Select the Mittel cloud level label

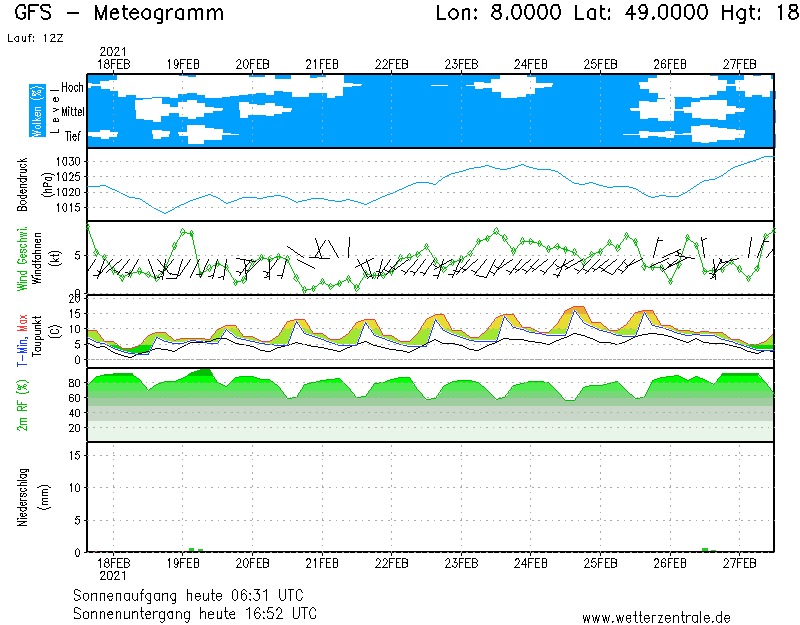(x=71, y=112)
